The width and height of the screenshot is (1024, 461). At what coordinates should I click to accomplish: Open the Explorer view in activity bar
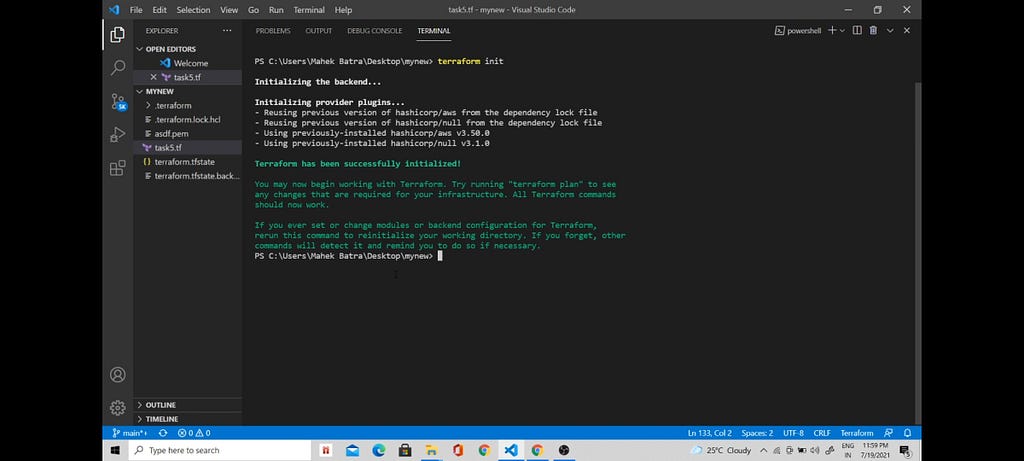(x=118, y=35)
